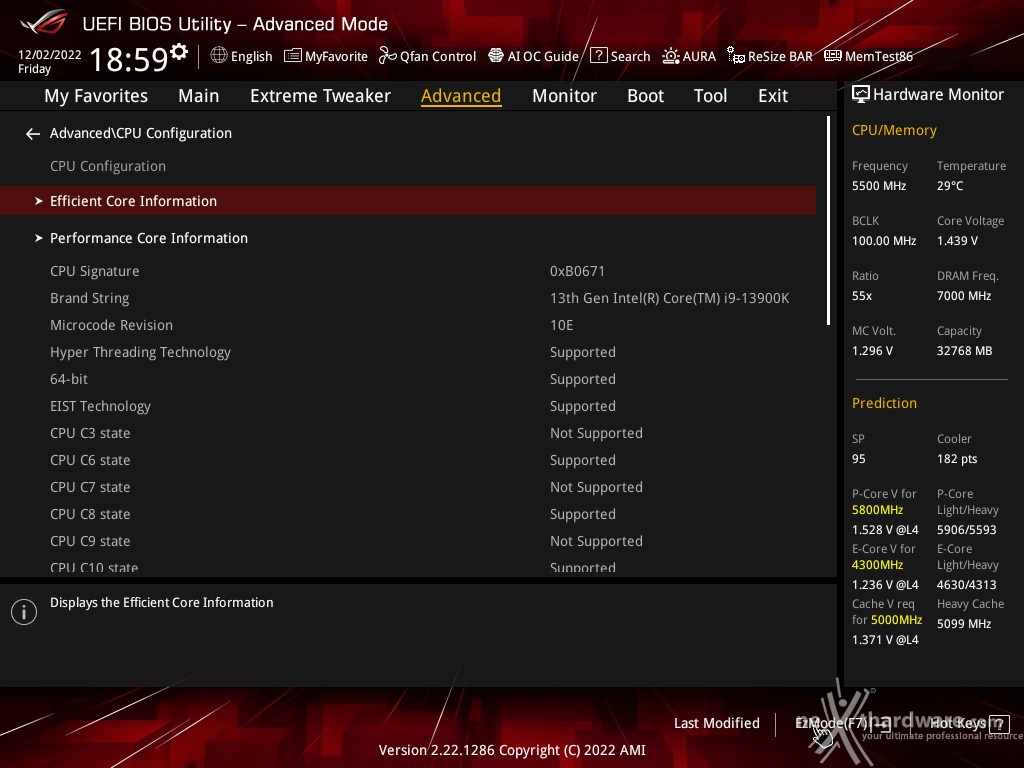This screenshot has height=768, width=1024.
Task: Toggle AURA lighting control
Action: point(689,56)
